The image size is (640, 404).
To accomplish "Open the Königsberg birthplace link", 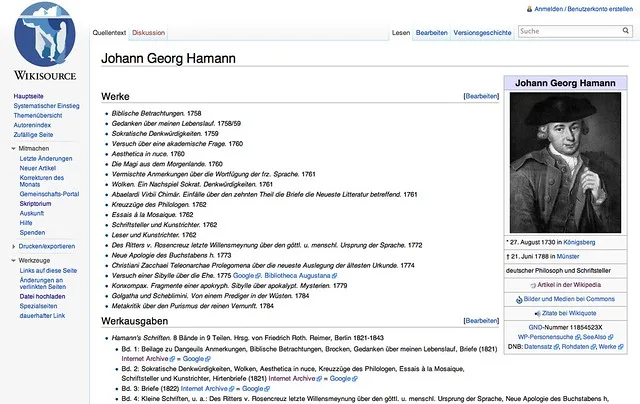I will 581,241.
